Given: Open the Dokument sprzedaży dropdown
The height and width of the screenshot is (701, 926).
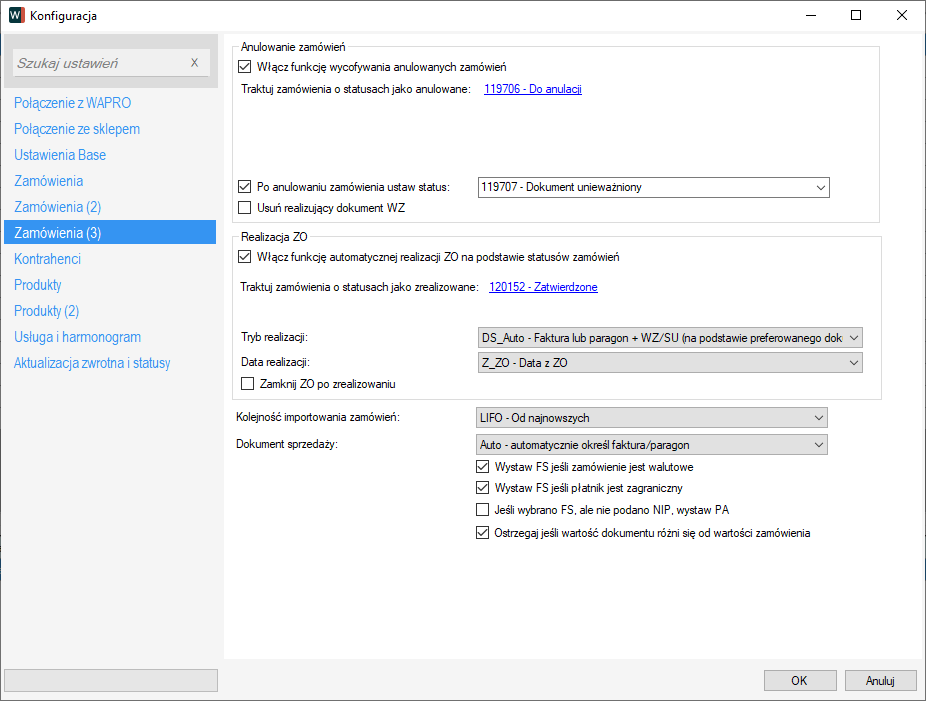Looking at the screenshot, I should 652,444.
